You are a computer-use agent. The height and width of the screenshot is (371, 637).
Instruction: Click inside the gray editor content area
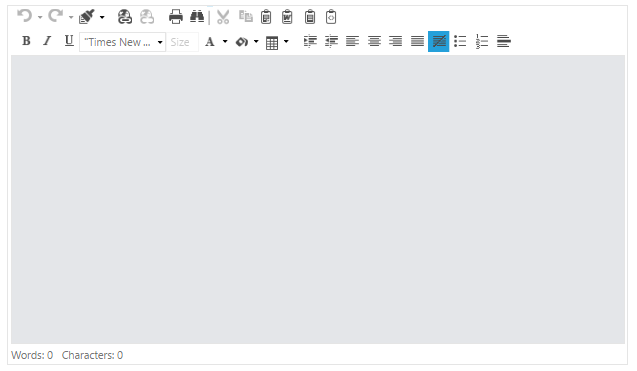point(318,199)
